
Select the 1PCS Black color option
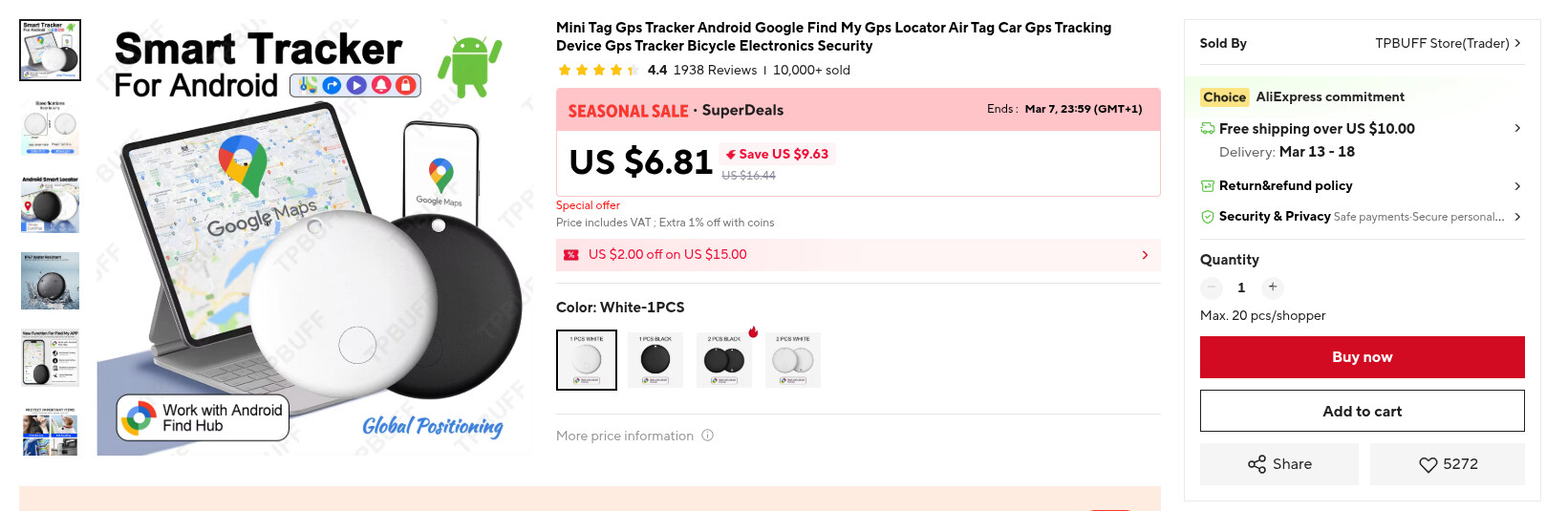655,359
